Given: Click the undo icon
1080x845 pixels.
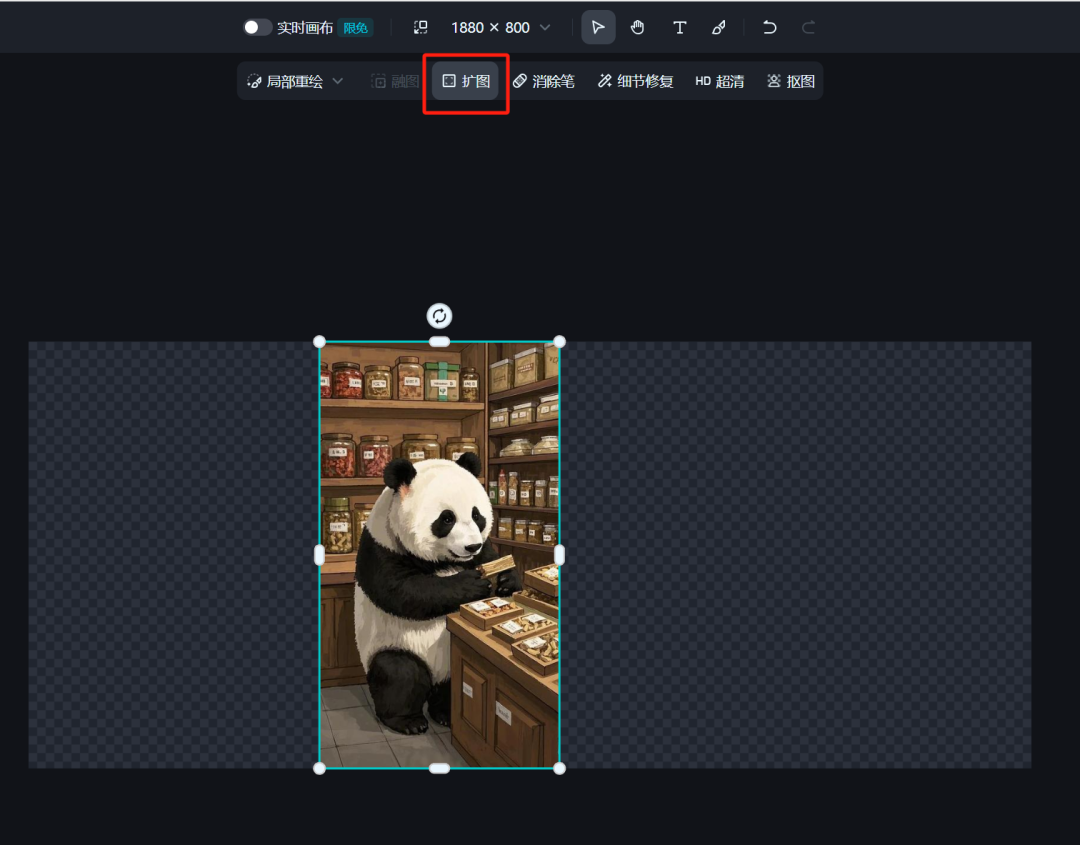Looking at the screenshot, I should [769, 27].
